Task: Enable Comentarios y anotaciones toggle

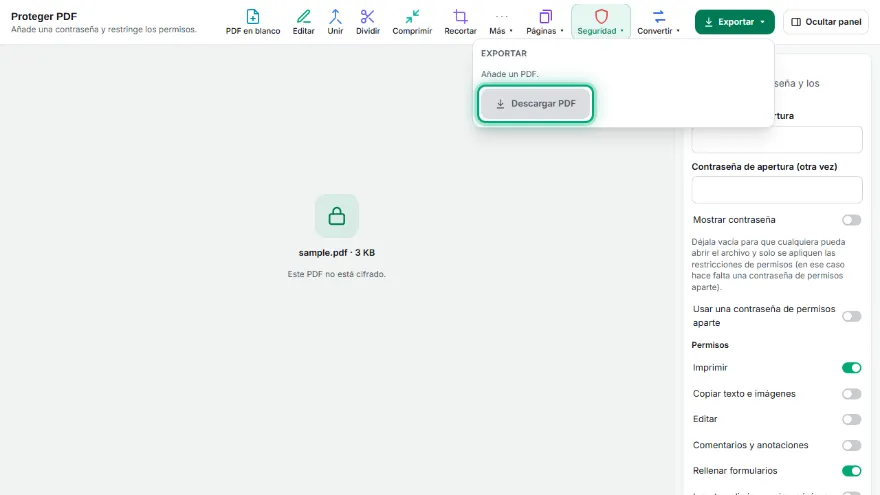Action: coord(851,446)
